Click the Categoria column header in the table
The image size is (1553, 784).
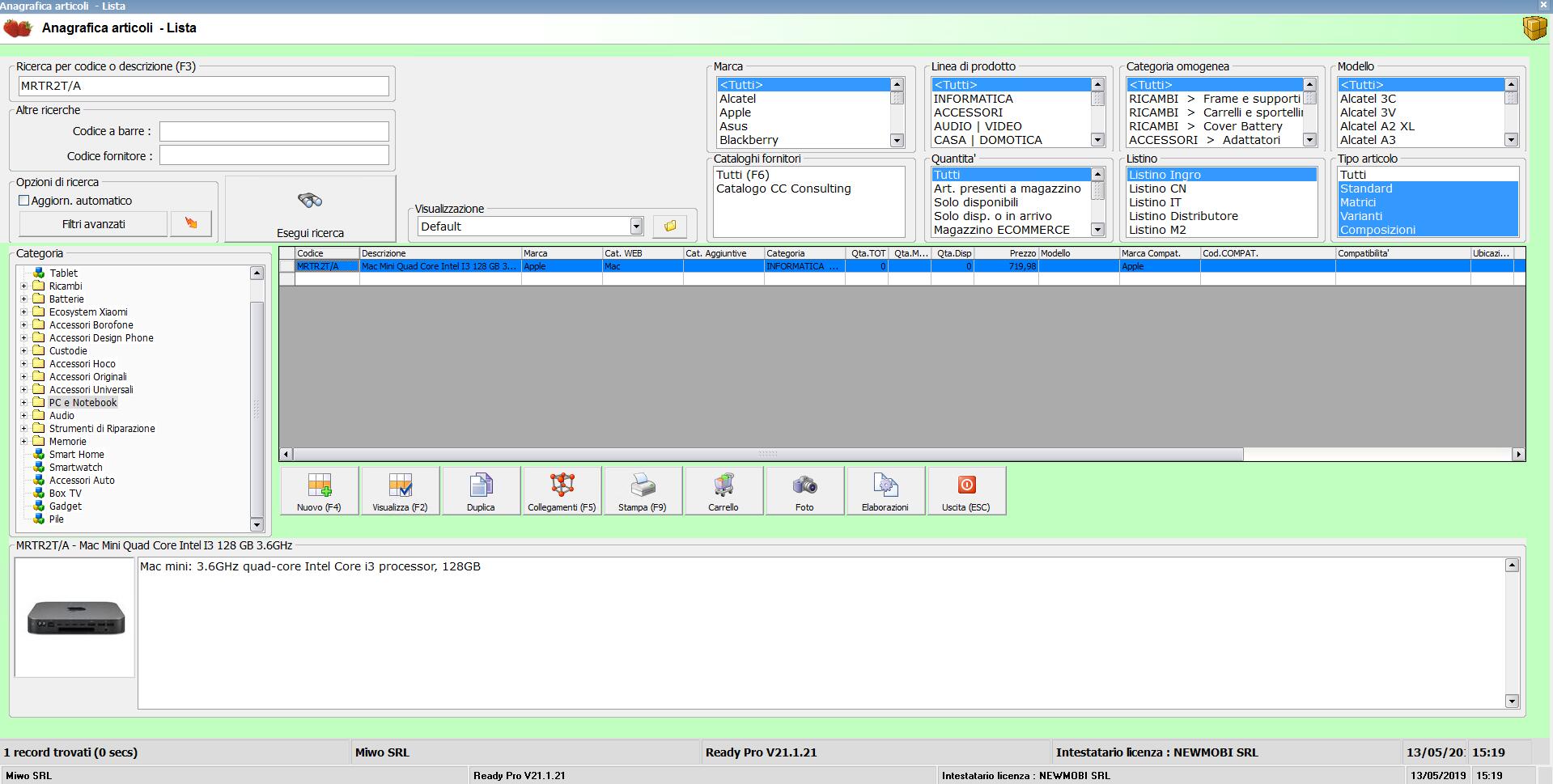coord(804,253)
